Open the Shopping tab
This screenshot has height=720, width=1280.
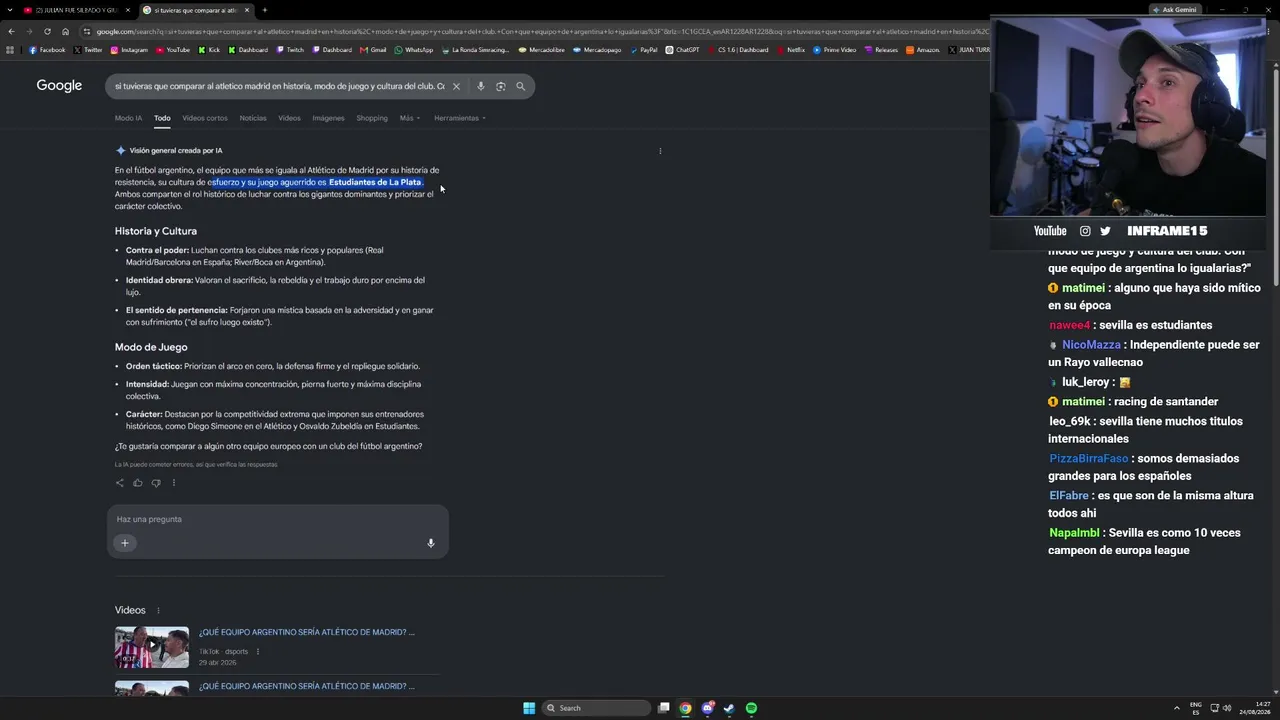[x=372, y=118]
